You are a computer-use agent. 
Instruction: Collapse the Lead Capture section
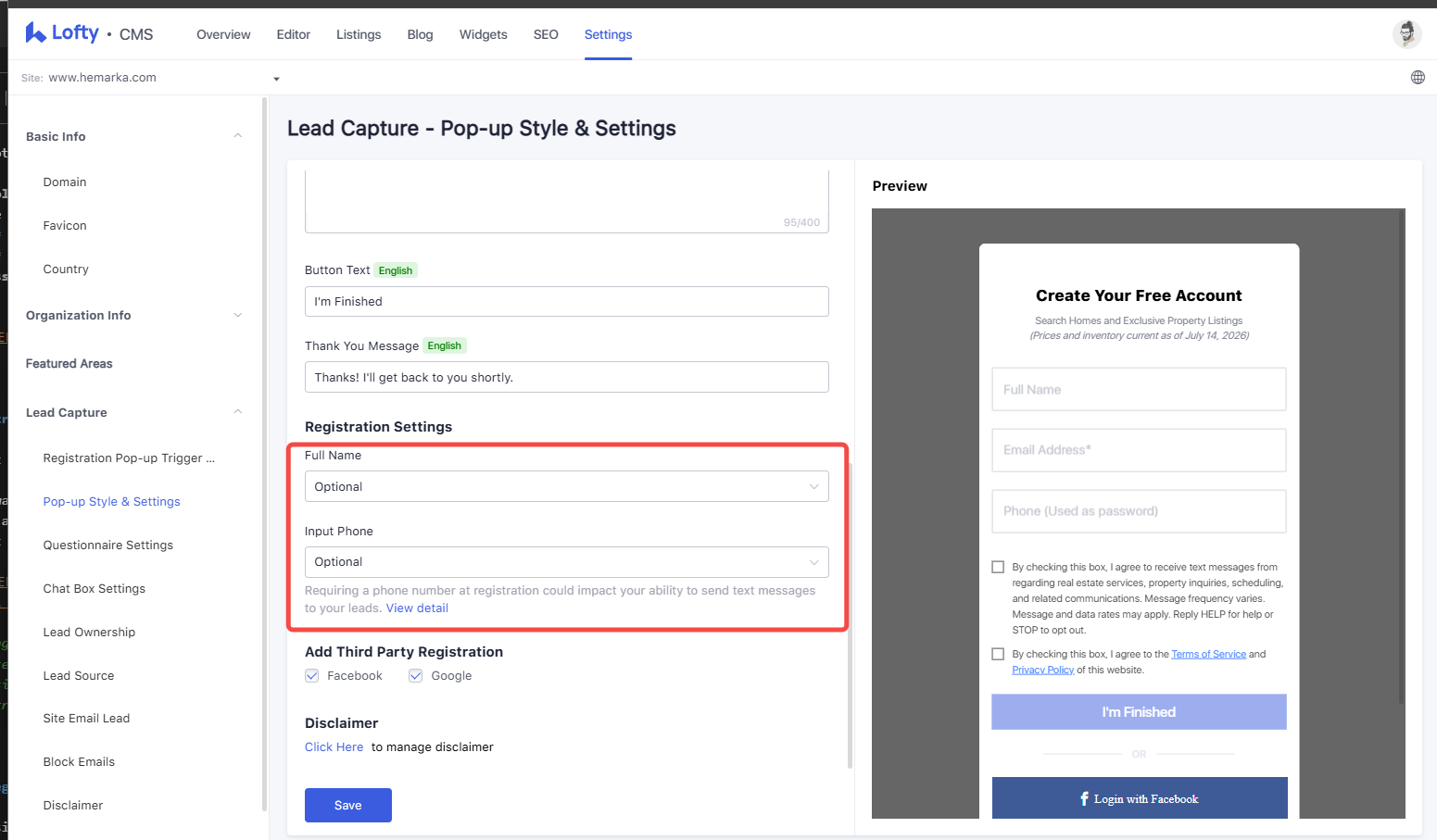(238, 412)
